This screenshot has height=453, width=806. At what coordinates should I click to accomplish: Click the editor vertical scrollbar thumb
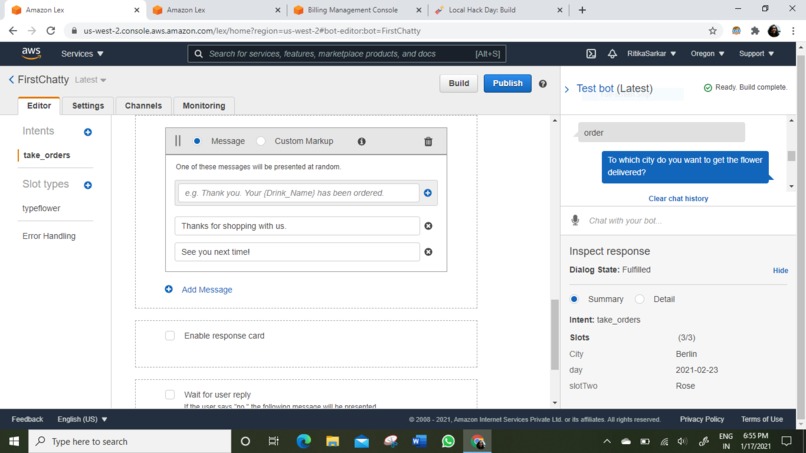[555, 334]
